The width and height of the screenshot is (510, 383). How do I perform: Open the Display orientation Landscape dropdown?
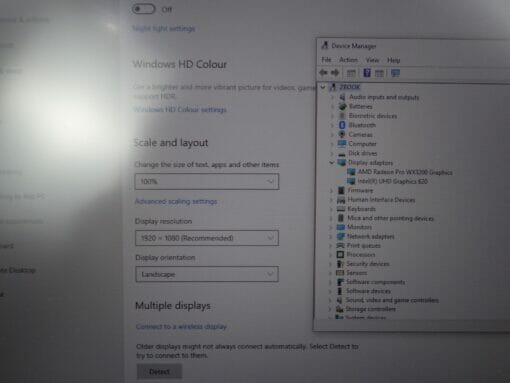coord(207,274)
